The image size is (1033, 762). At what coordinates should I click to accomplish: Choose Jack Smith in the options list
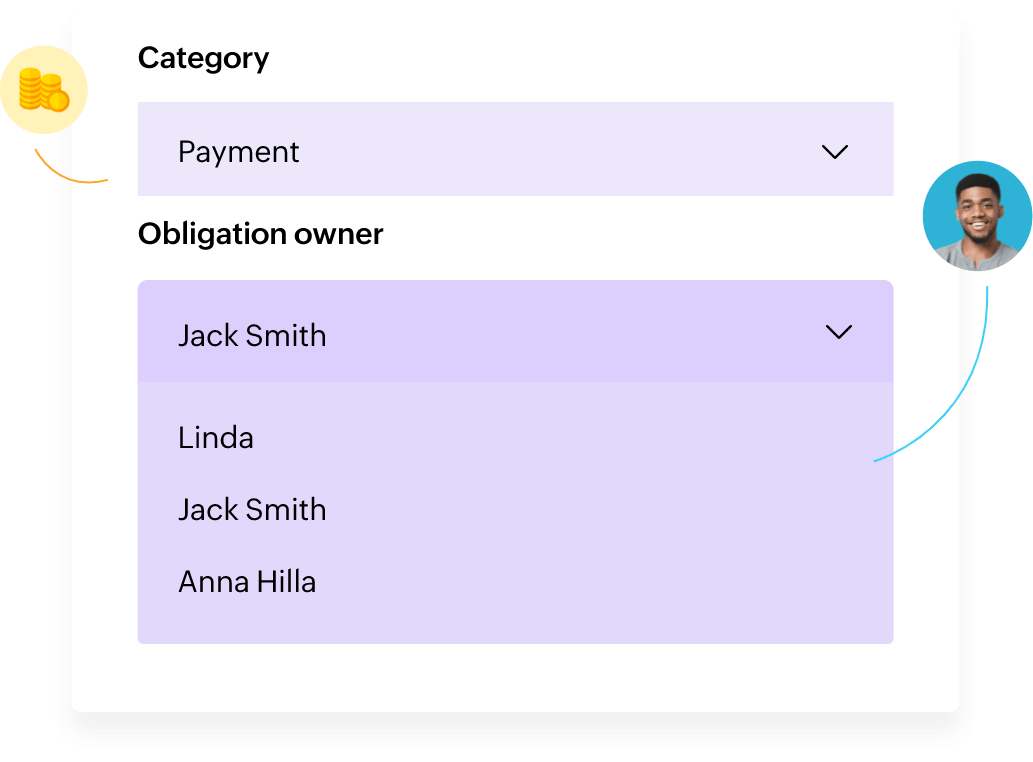[252, 510]
